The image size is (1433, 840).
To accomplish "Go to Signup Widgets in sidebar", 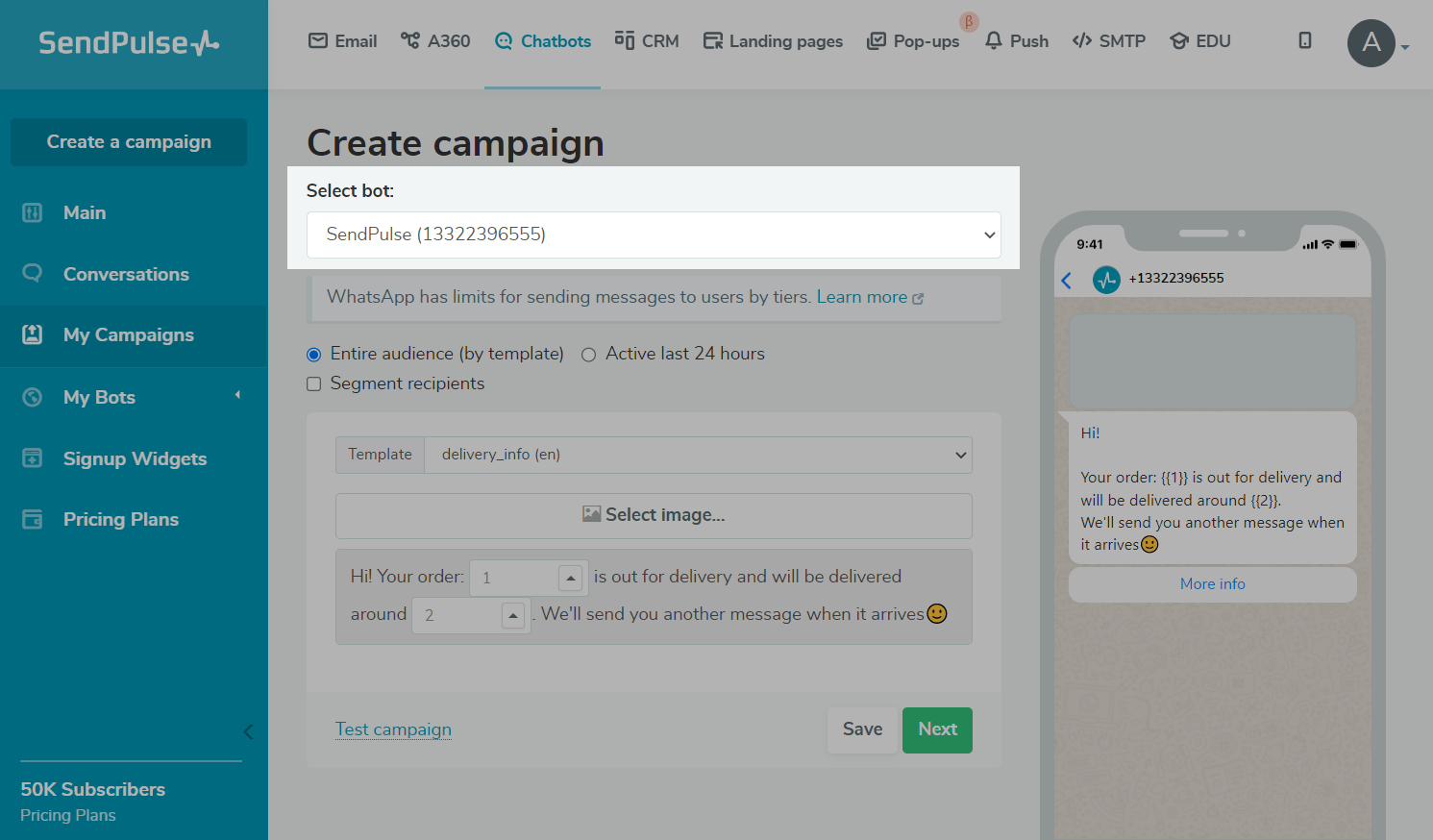I will 135,458.
